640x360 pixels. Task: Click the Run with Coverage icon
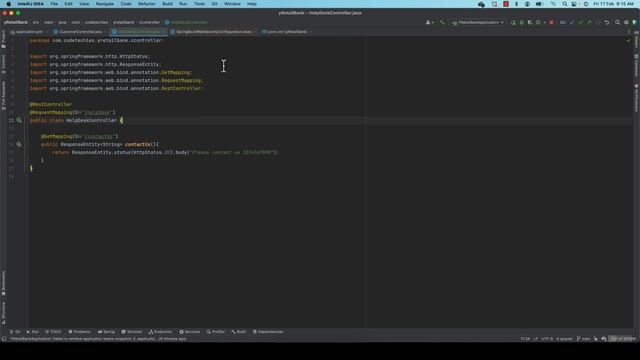click(530, 22)
